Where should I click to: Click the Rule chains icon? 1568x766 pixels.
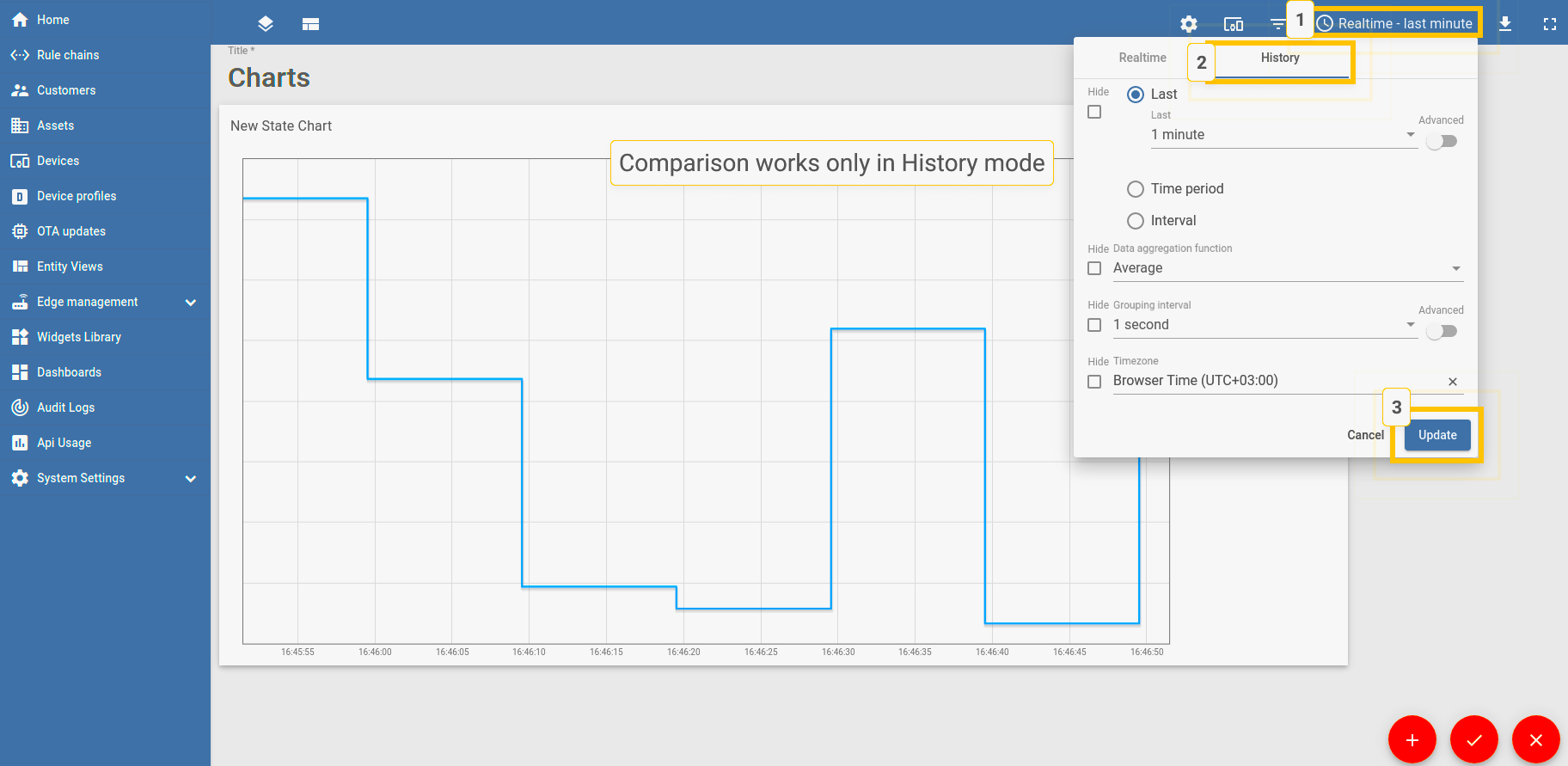[20, 55]
